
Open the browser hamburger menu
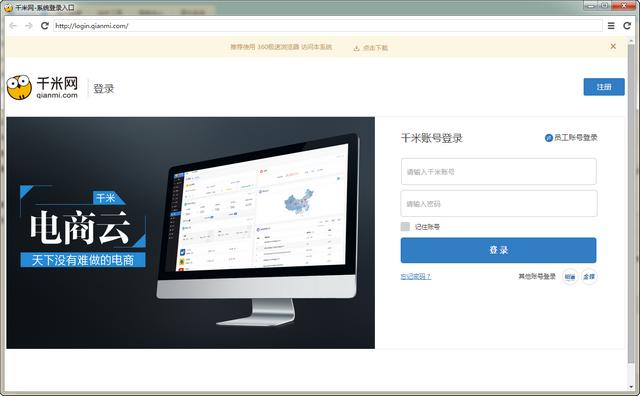click(611, 26)
